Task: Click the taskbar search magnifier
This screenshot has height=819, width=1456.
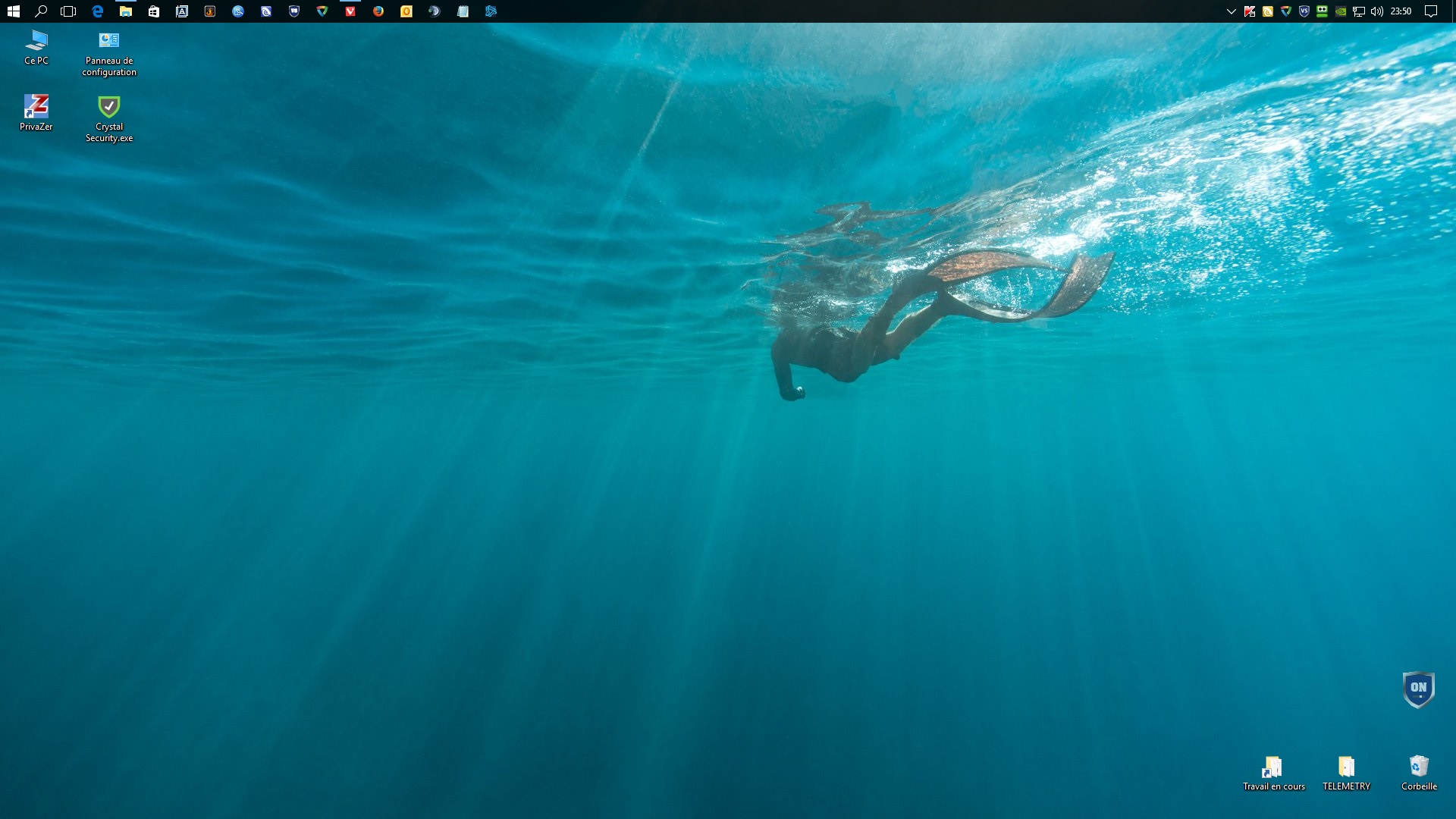Action: point(41,11)
